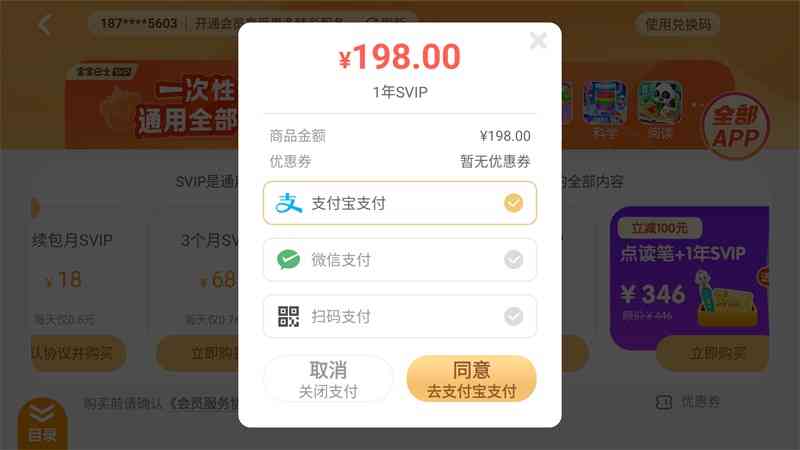Click the panda app icon in the banner

pos(660,103)
